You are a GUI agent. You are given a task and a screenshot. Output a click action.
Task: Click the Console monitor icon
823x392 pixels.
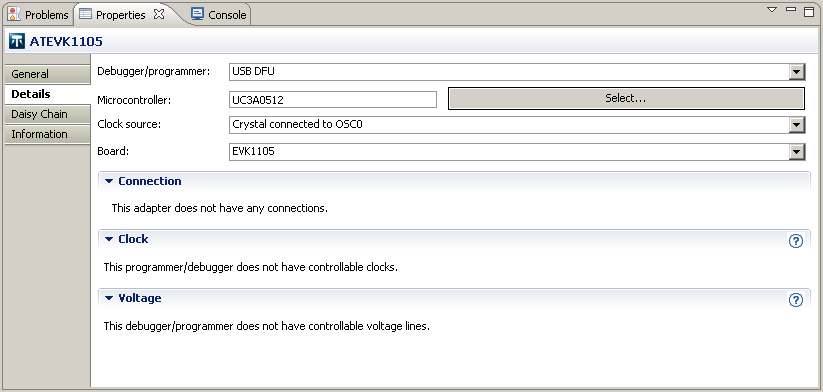pos(197,14)
